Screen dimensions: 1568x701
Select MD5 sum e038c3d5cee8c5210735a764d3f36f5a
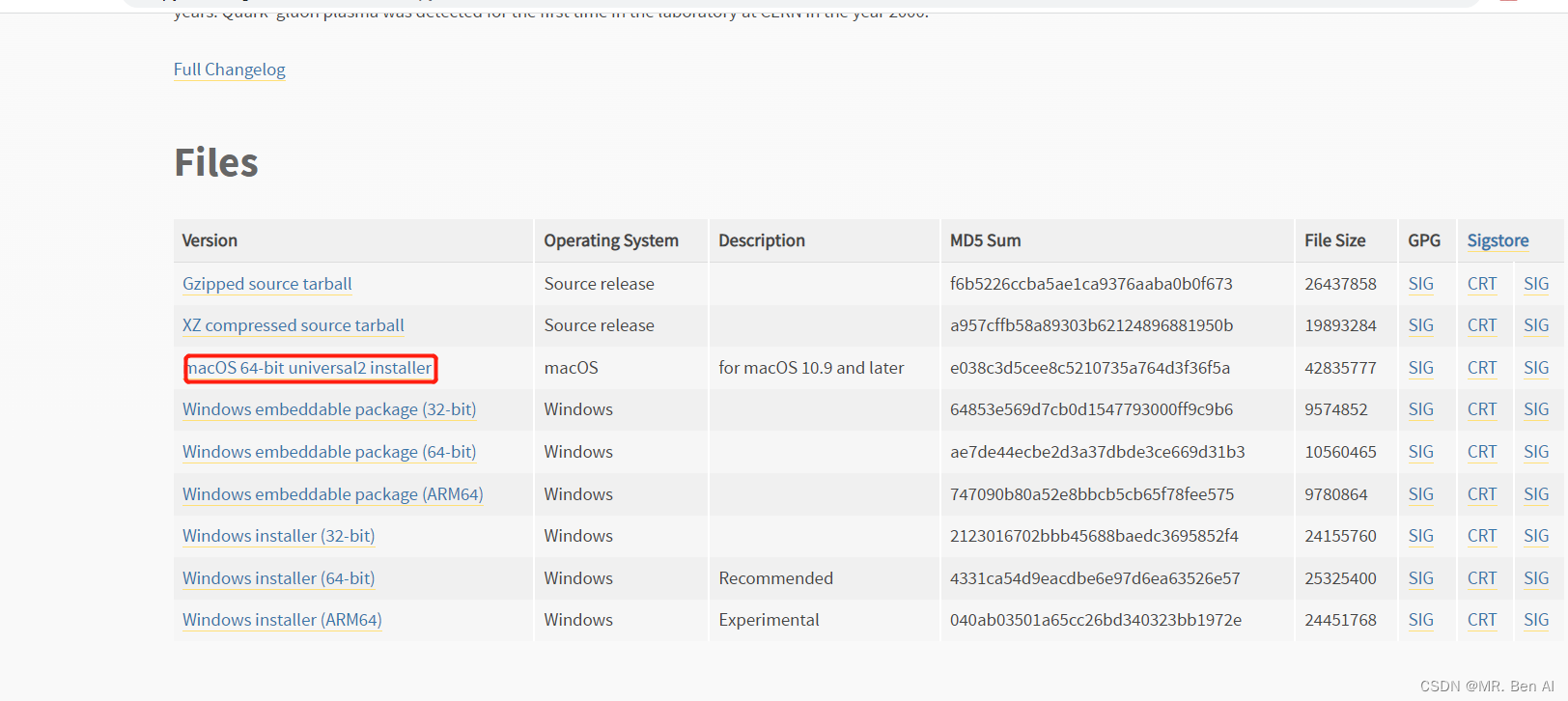pos(1090,368)
